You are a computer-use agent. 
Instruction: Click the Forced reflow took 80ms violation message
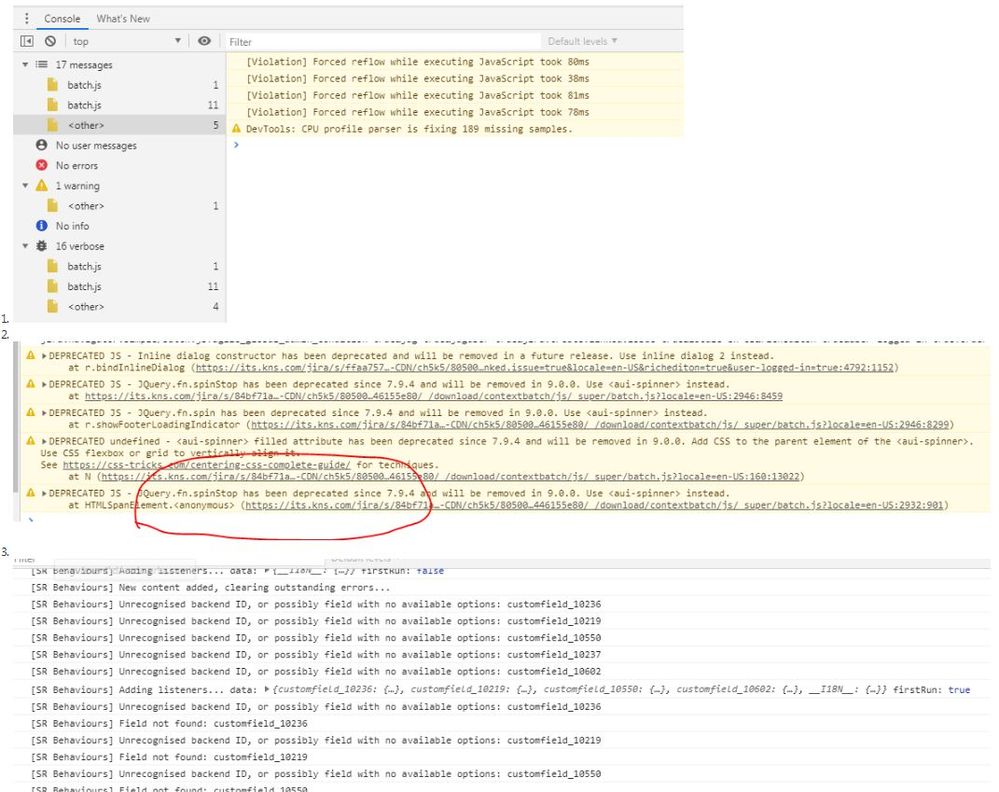click(417, 62)
